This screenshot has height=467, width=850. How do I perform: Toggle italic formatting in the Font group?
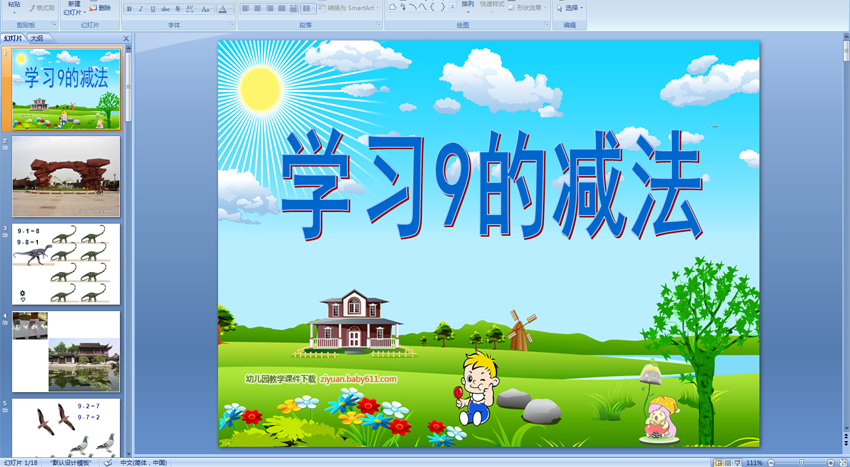(141, 9)
